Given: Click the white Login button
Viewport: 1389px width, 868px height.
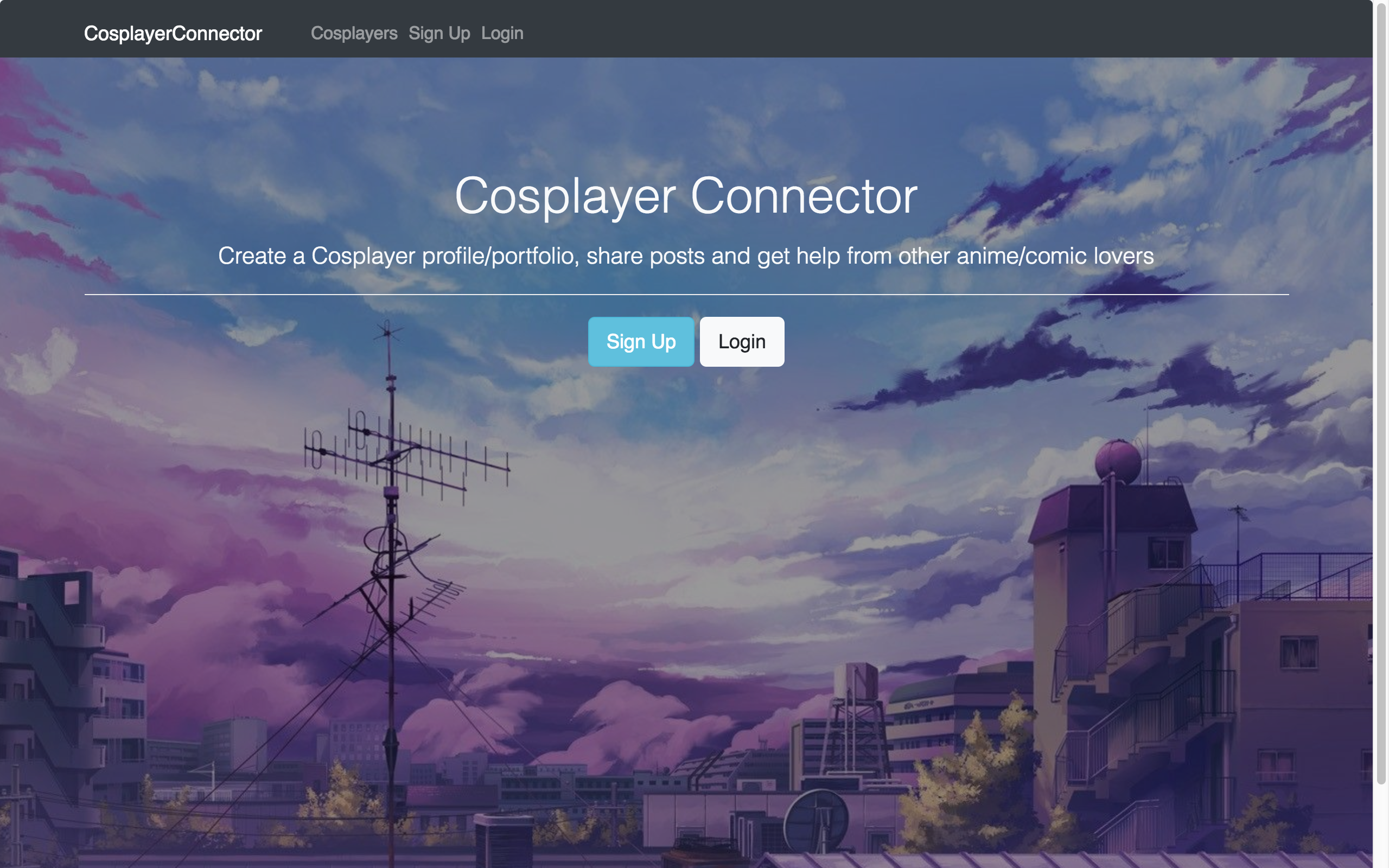Looking at the screenshot, I should coord(742,342).
